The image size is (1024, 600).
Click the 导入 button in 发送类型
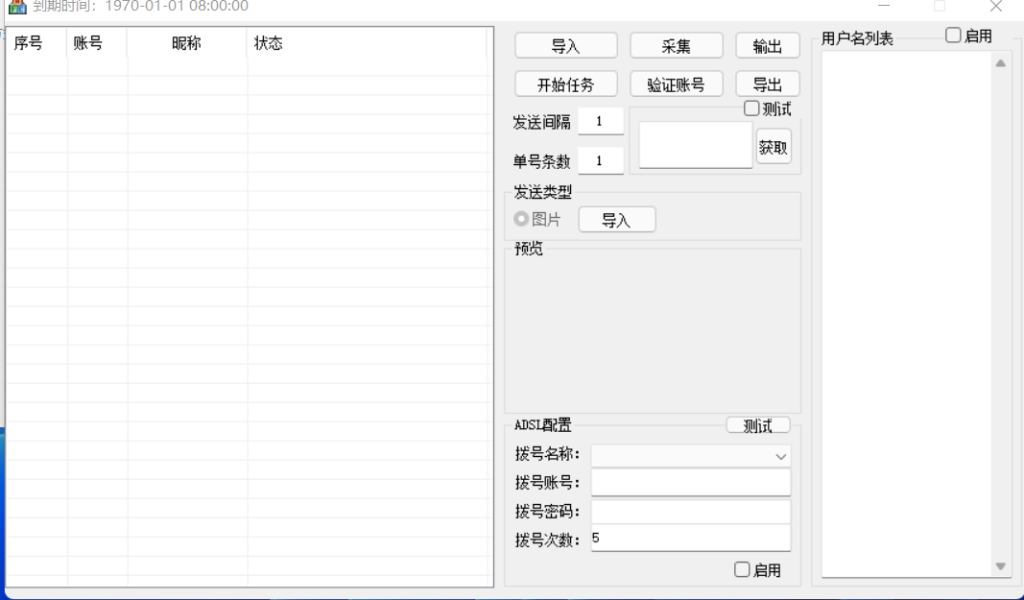tap(616, 220)
